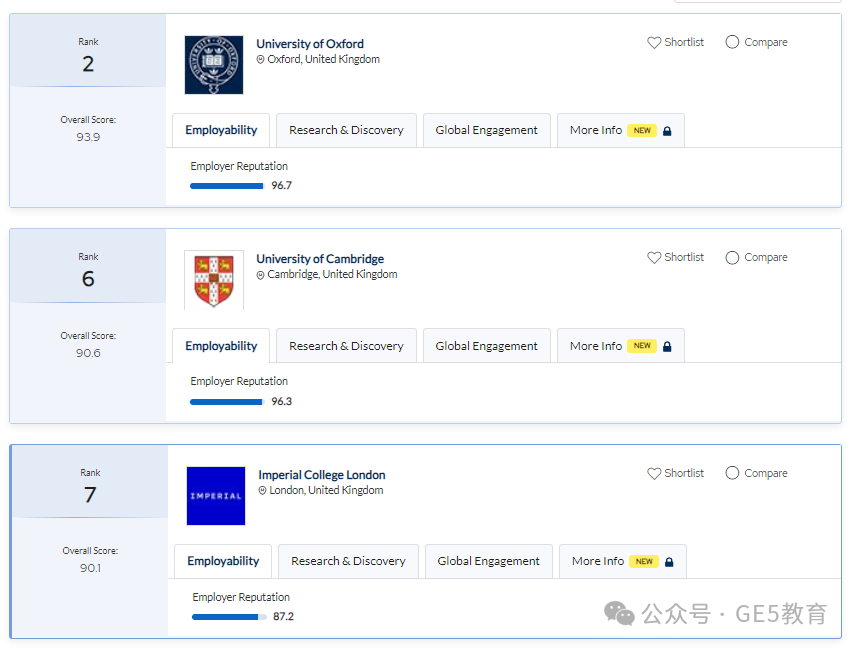Click the University of Oxford crest logo
855x648 pixels.
(214, 65)
